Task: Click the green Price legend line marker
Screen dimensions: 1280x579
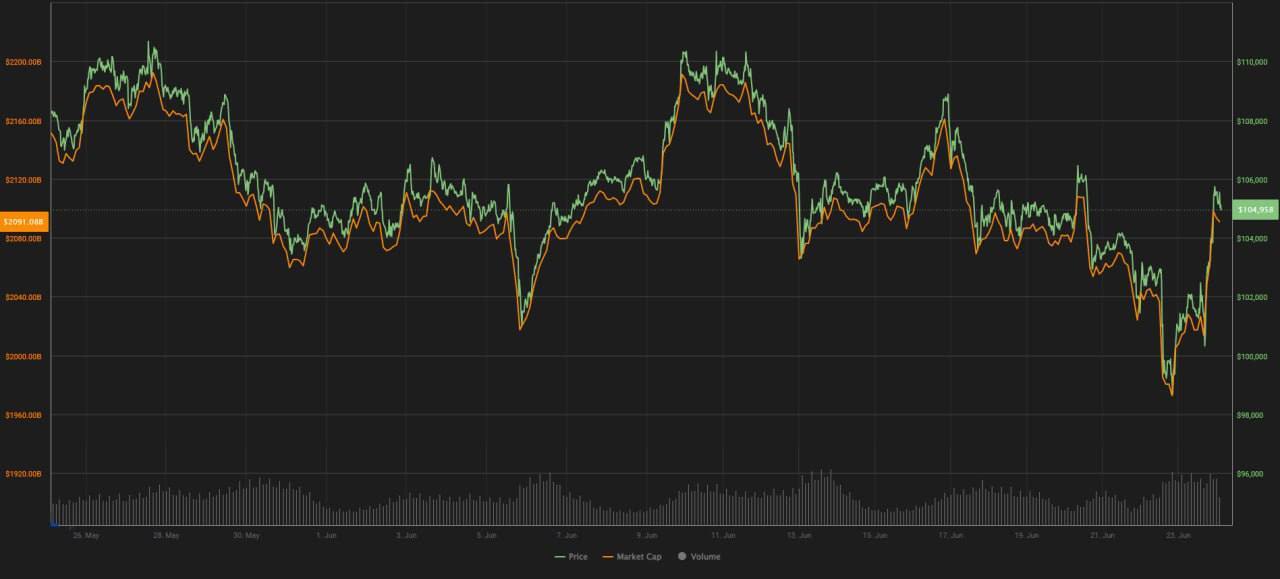Action: (559, 556)
